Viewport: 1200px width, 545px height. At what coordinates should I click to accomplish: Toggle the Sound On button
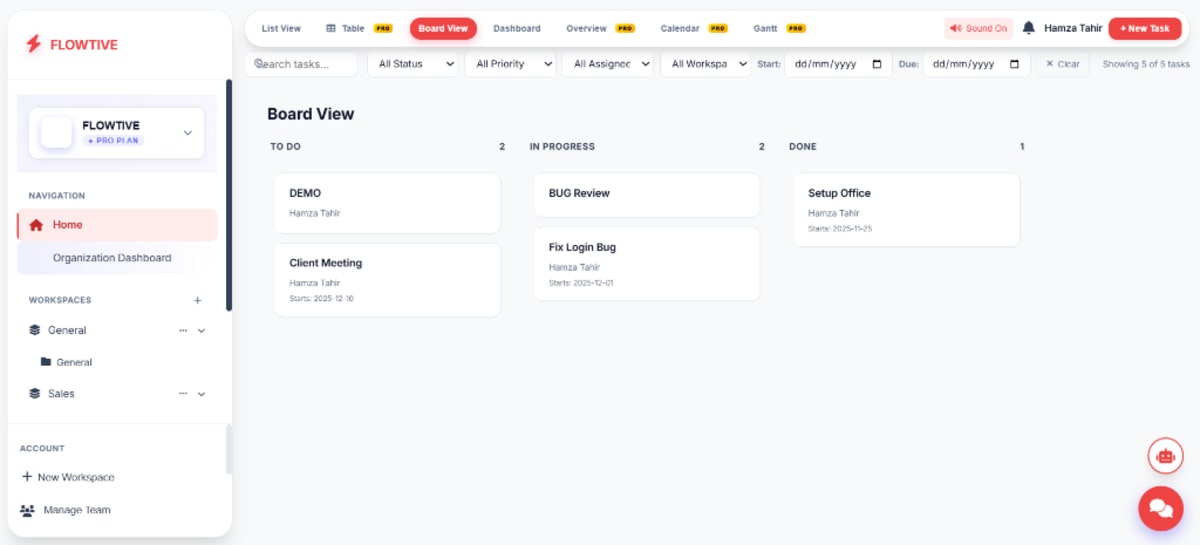point(978,28)
